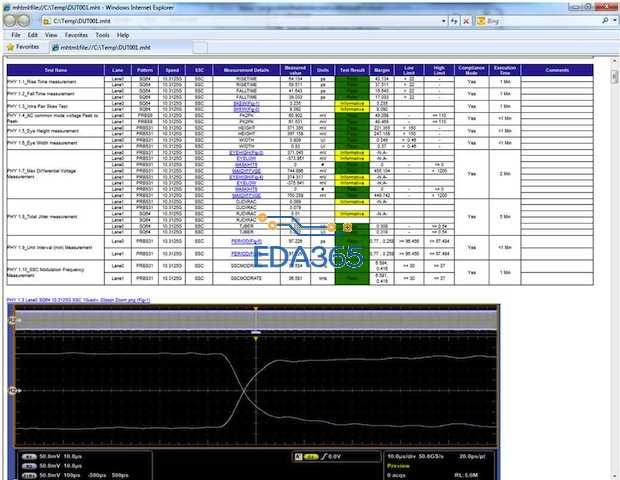
Task: Open the Lane0 MASKHITS link
Action: 246,165
